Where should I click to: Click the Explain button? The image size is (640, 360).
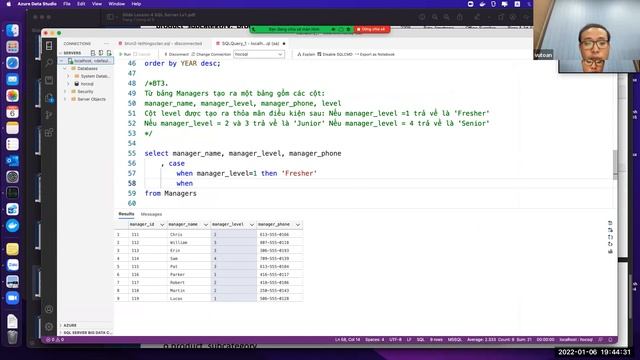306,54
